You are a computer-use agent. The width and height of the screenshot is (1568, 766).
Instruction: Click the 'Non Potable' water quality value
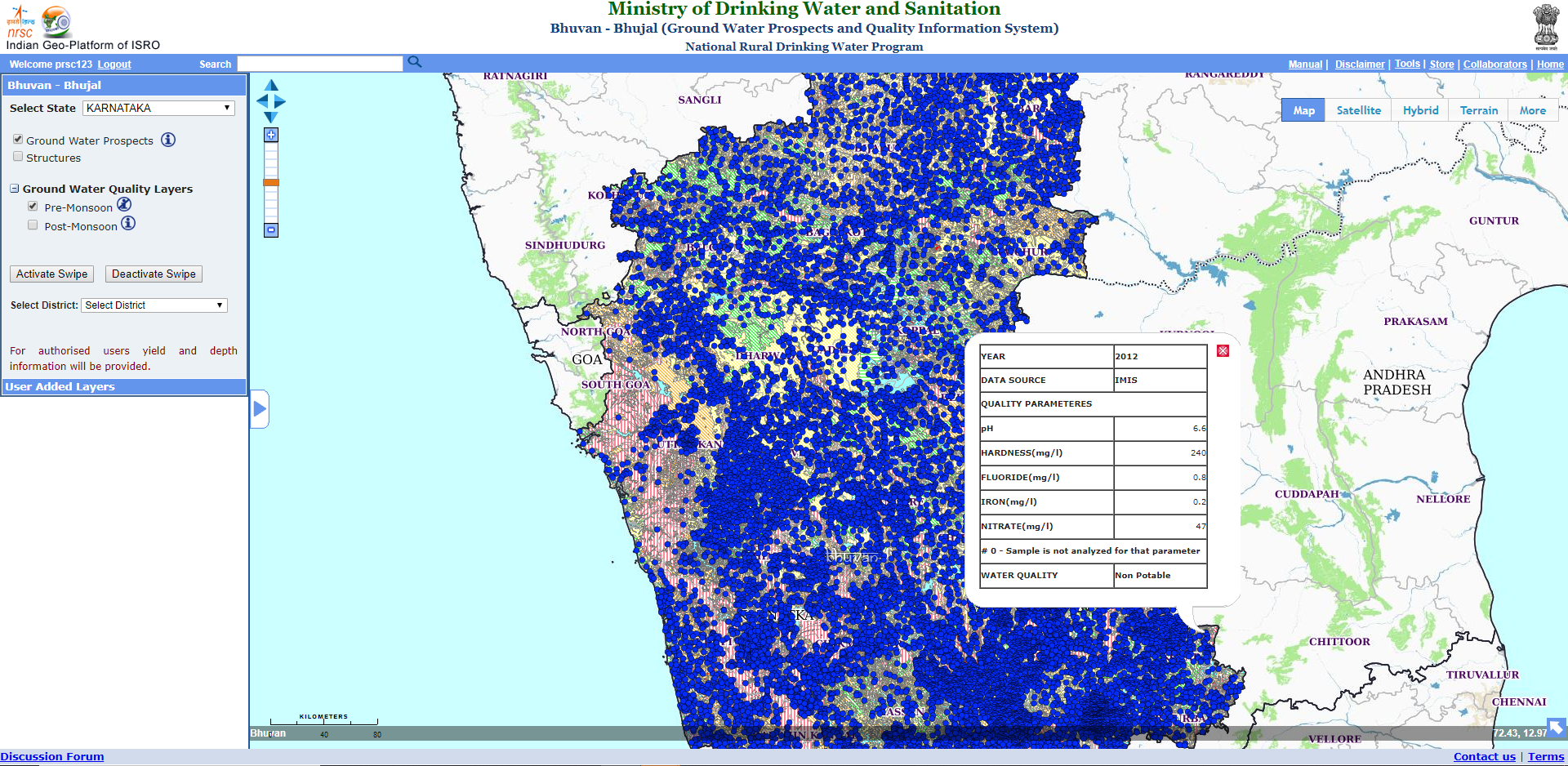pyautogui.click(x=1143, y=575)
